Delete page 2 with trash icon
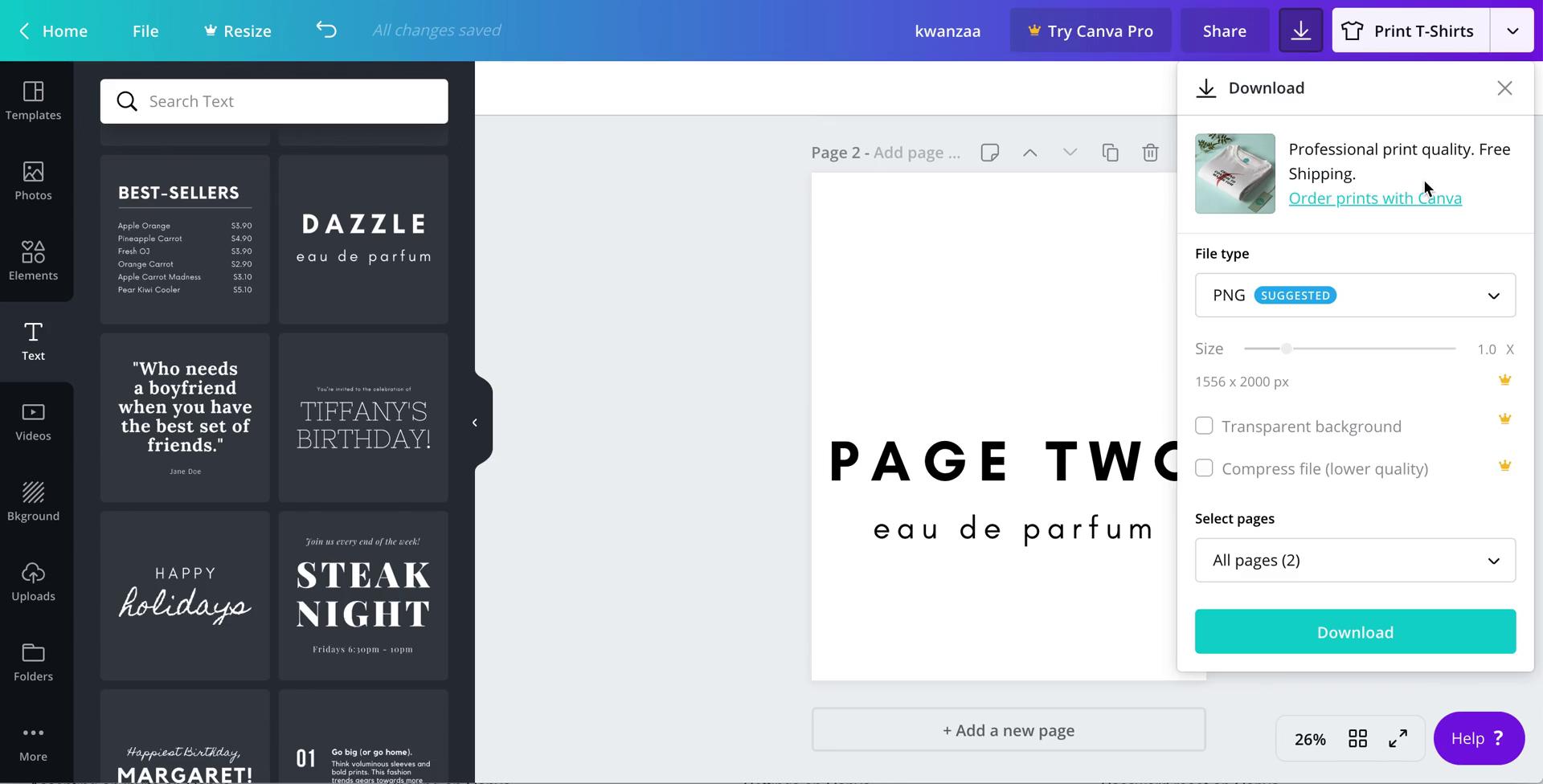Screen dimensions: 1543x784 [1150, 153]
